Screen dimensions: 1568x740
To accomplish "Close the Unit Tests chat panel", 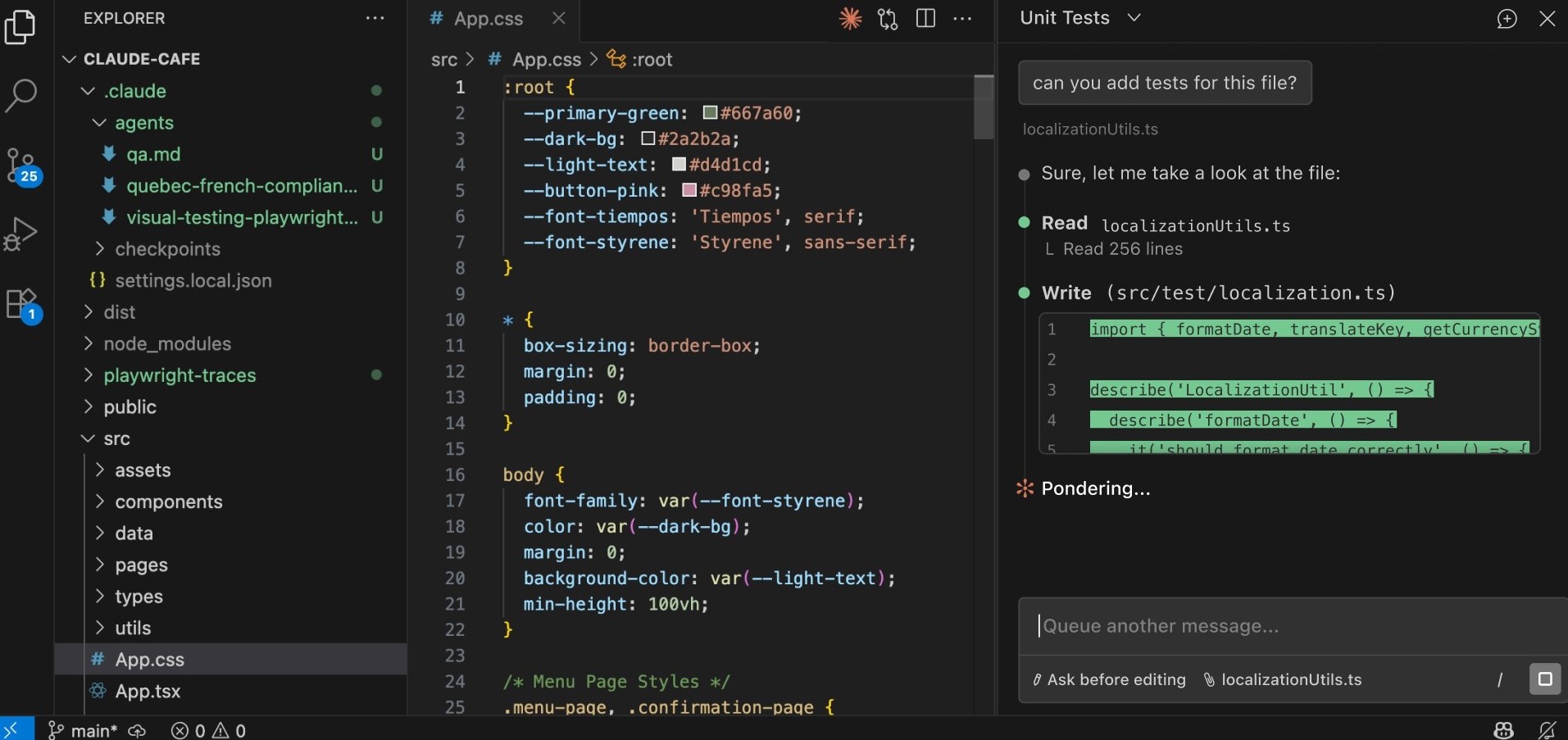I will [1547, 18].
